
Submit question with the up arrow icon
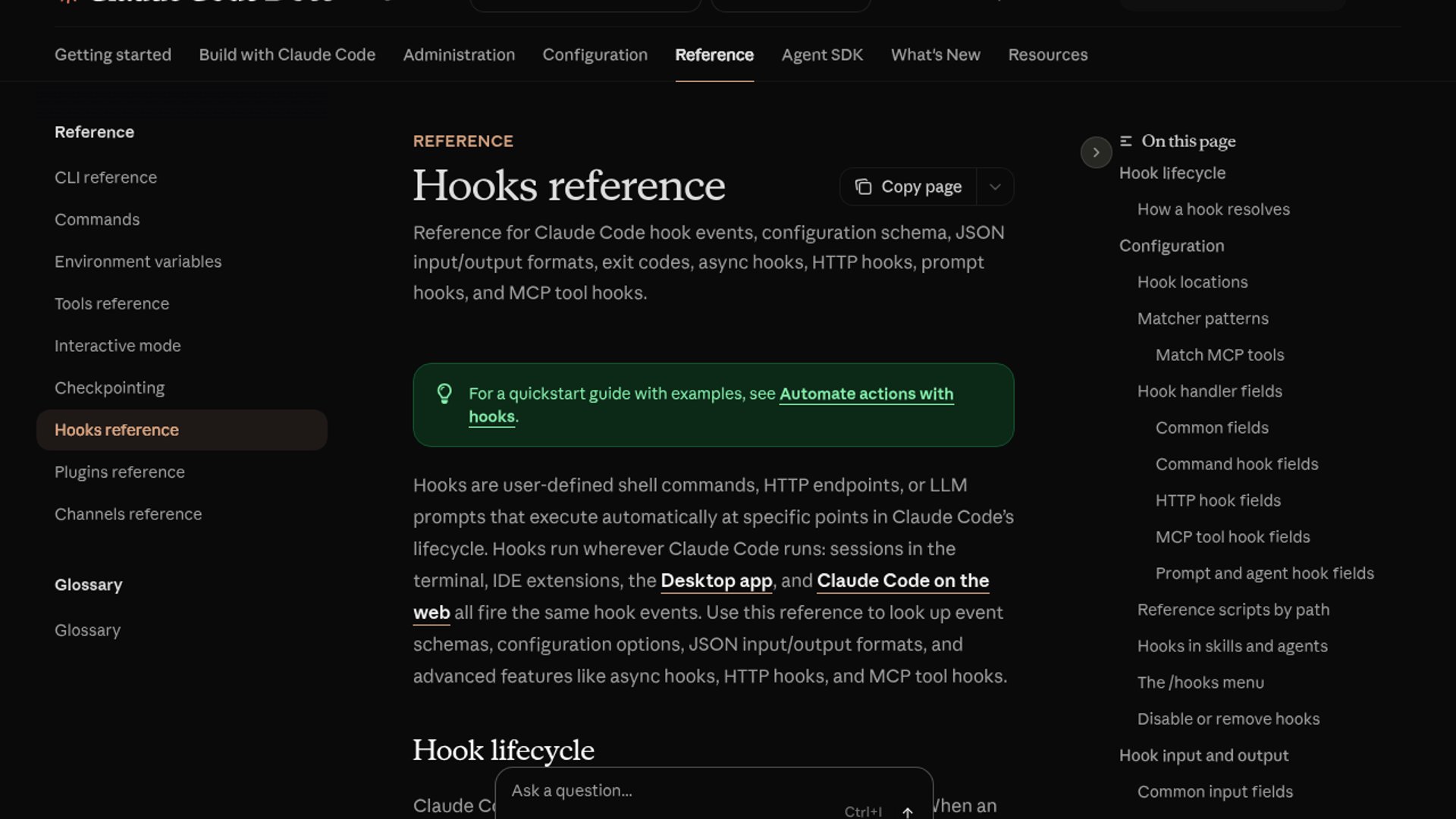(x=908, y=811)
